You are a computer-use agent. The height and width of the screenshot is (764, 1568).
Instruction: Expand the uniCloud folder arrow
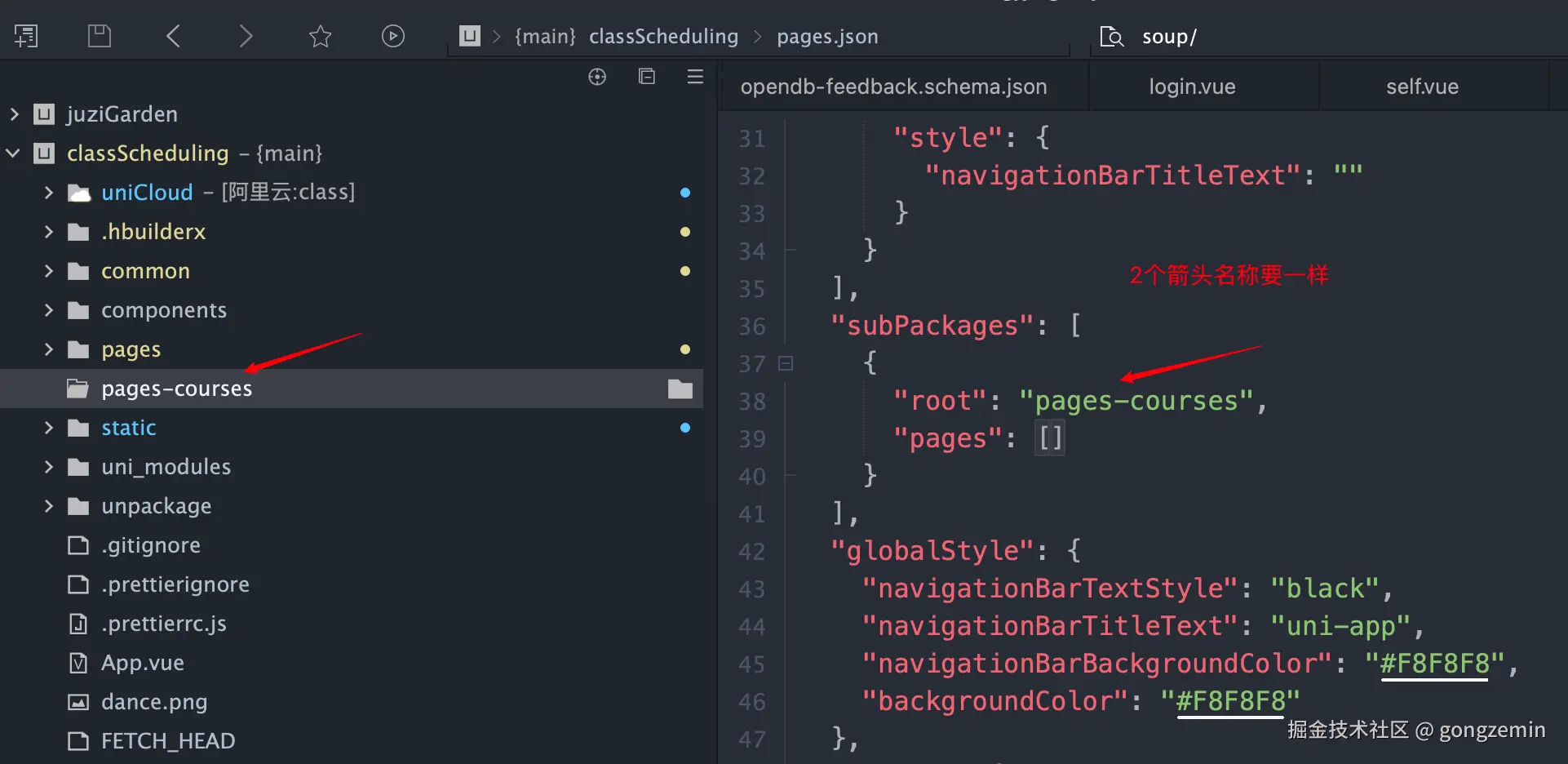pyautogui.click(x=48, y=193)
